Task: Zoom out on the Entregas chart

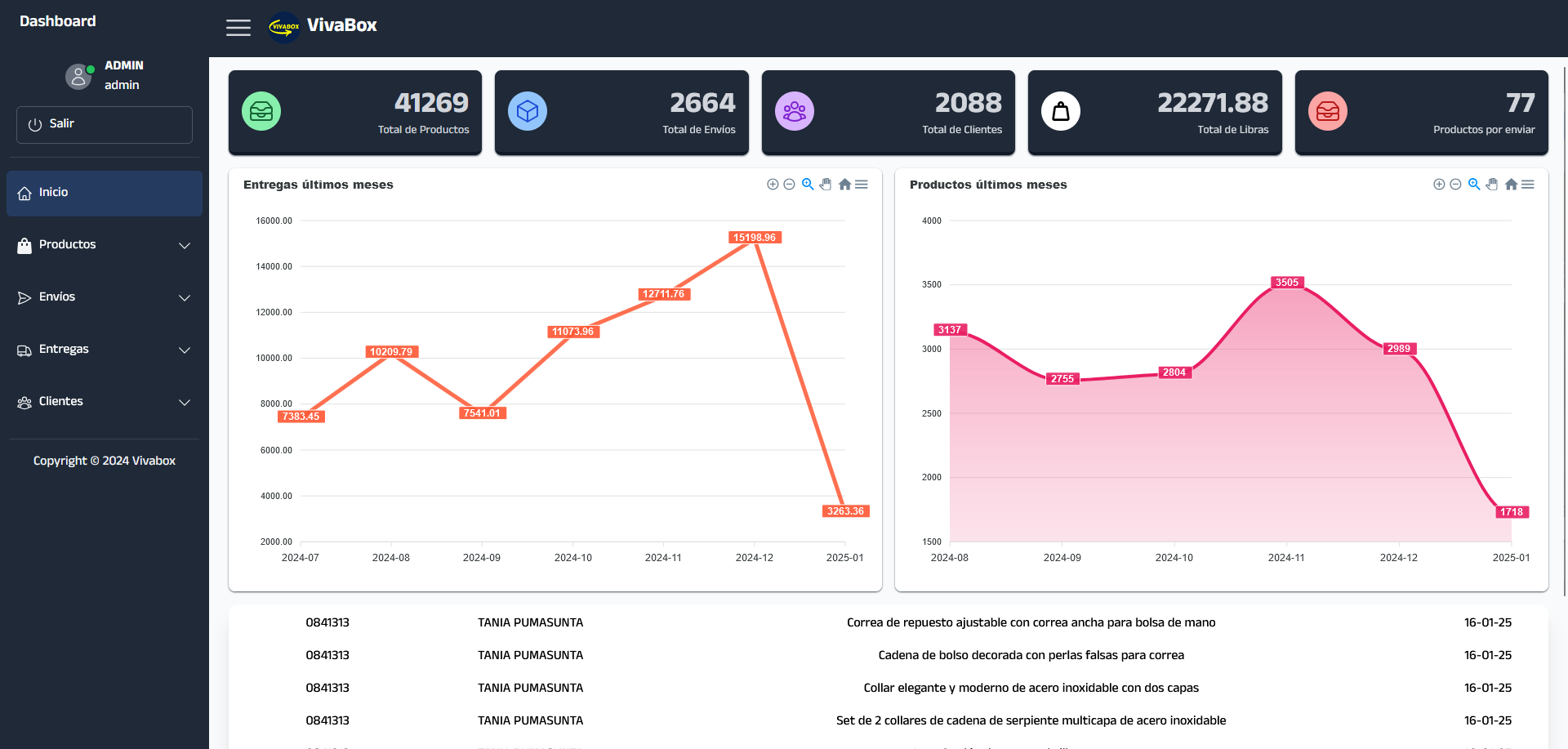Action: pyautogui.click(x=790, y=185)
